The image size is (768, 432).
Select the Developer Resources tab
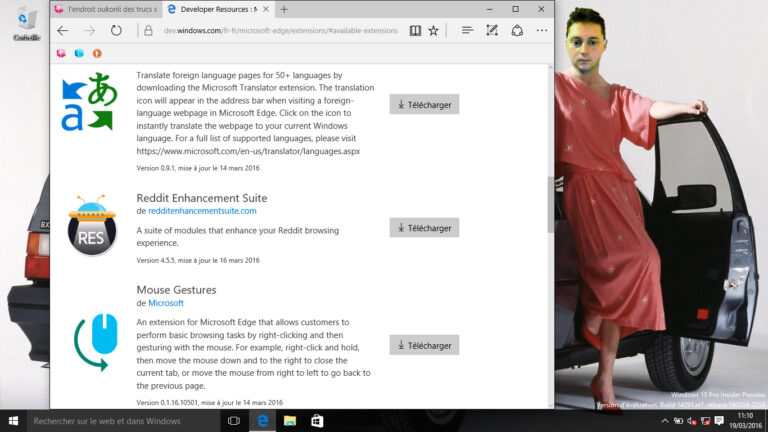218,9
